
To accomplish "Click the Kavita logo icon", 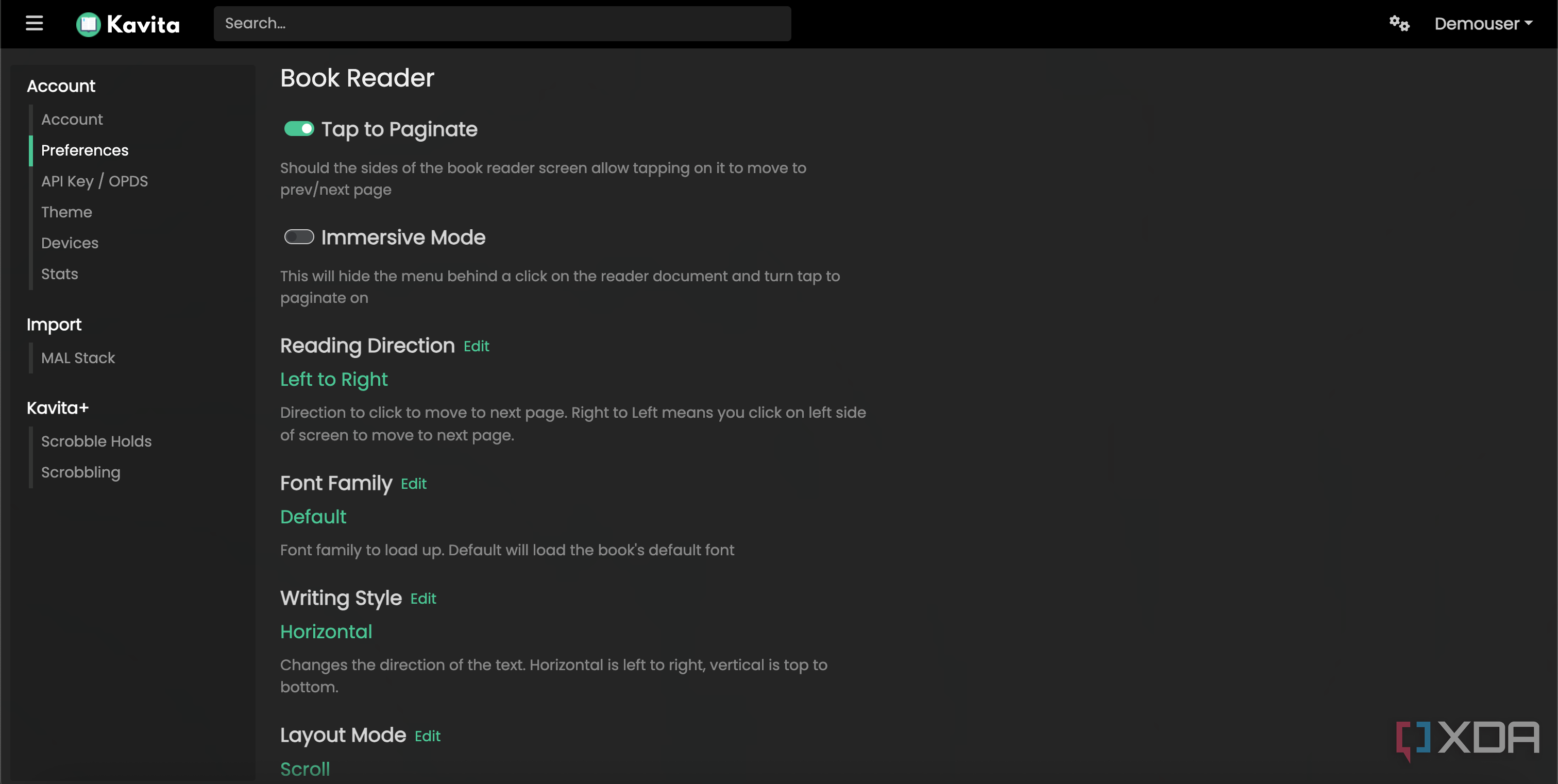I will point(88,24).
